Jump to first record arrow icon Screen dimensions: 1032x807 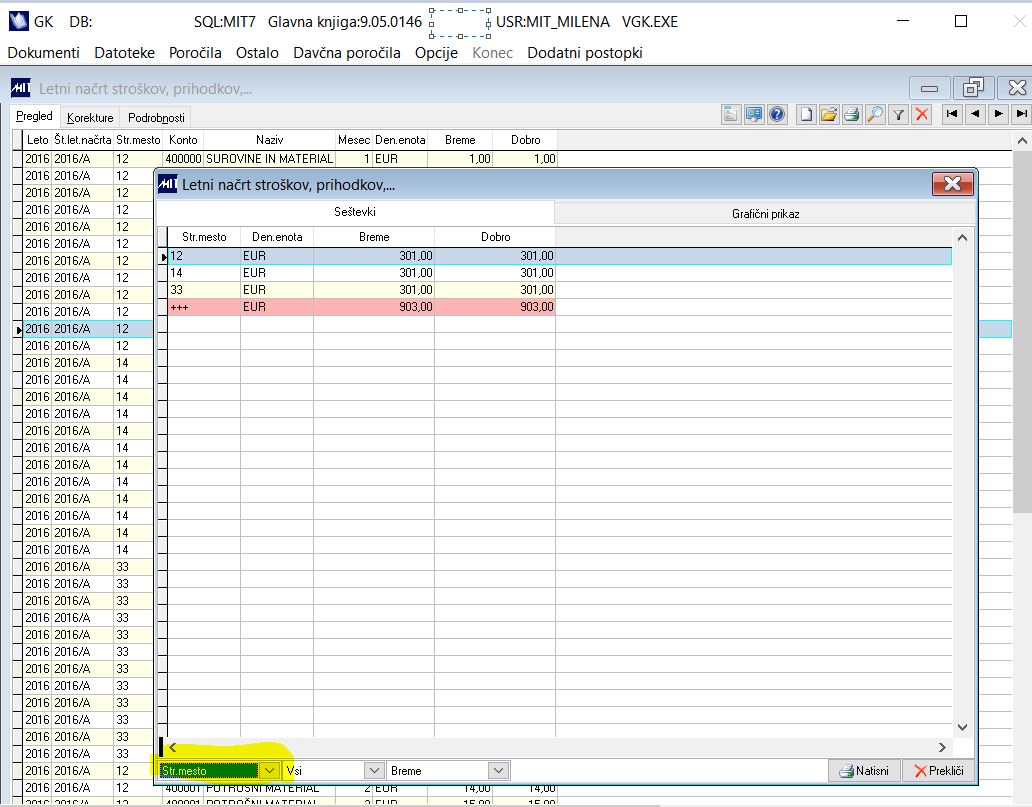pyautogui.click(x=952, y=114)
